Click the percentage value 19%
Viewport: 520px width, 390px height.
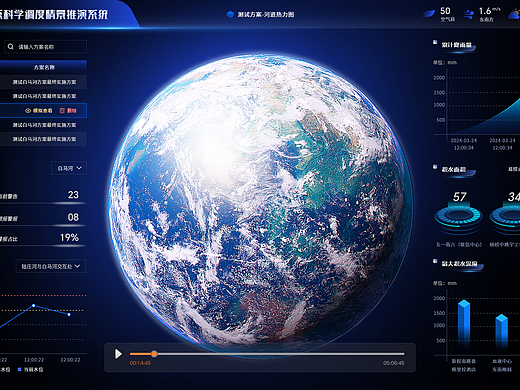(x=69, y=238)
